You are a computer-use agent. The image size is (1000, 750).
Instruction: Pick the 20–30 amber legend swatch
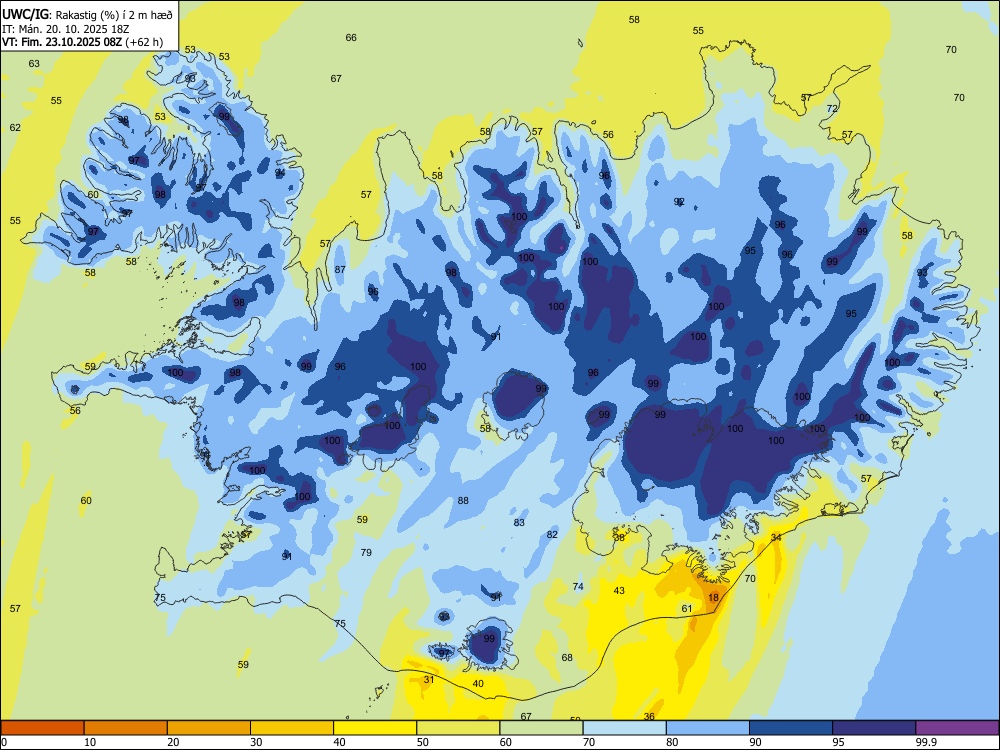coord(209,728)
